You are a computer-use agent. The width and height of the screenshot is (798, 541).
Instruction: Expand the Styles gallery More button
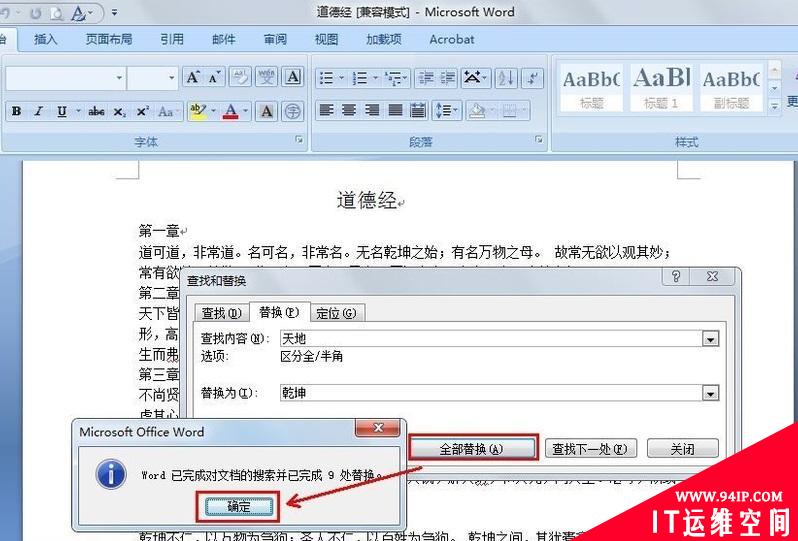point(774,106)
